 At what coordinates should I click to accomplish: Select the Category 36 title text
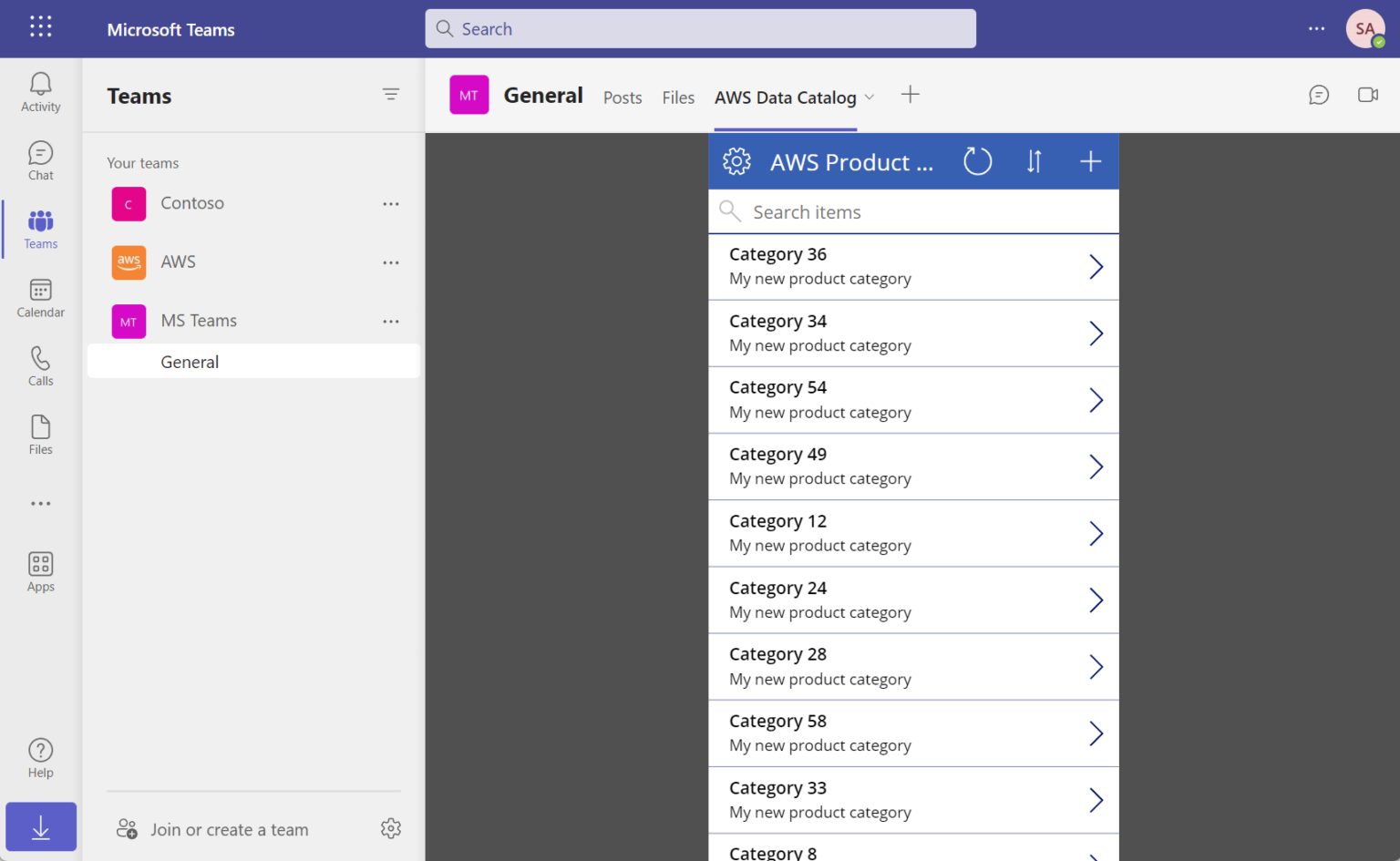point(777,254)
